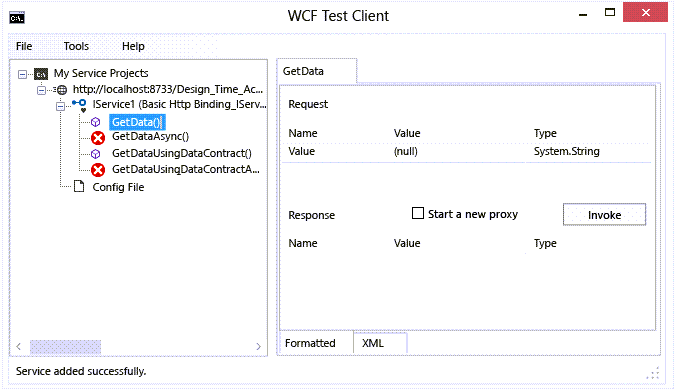Open the Tools menu

pos(76,46)
